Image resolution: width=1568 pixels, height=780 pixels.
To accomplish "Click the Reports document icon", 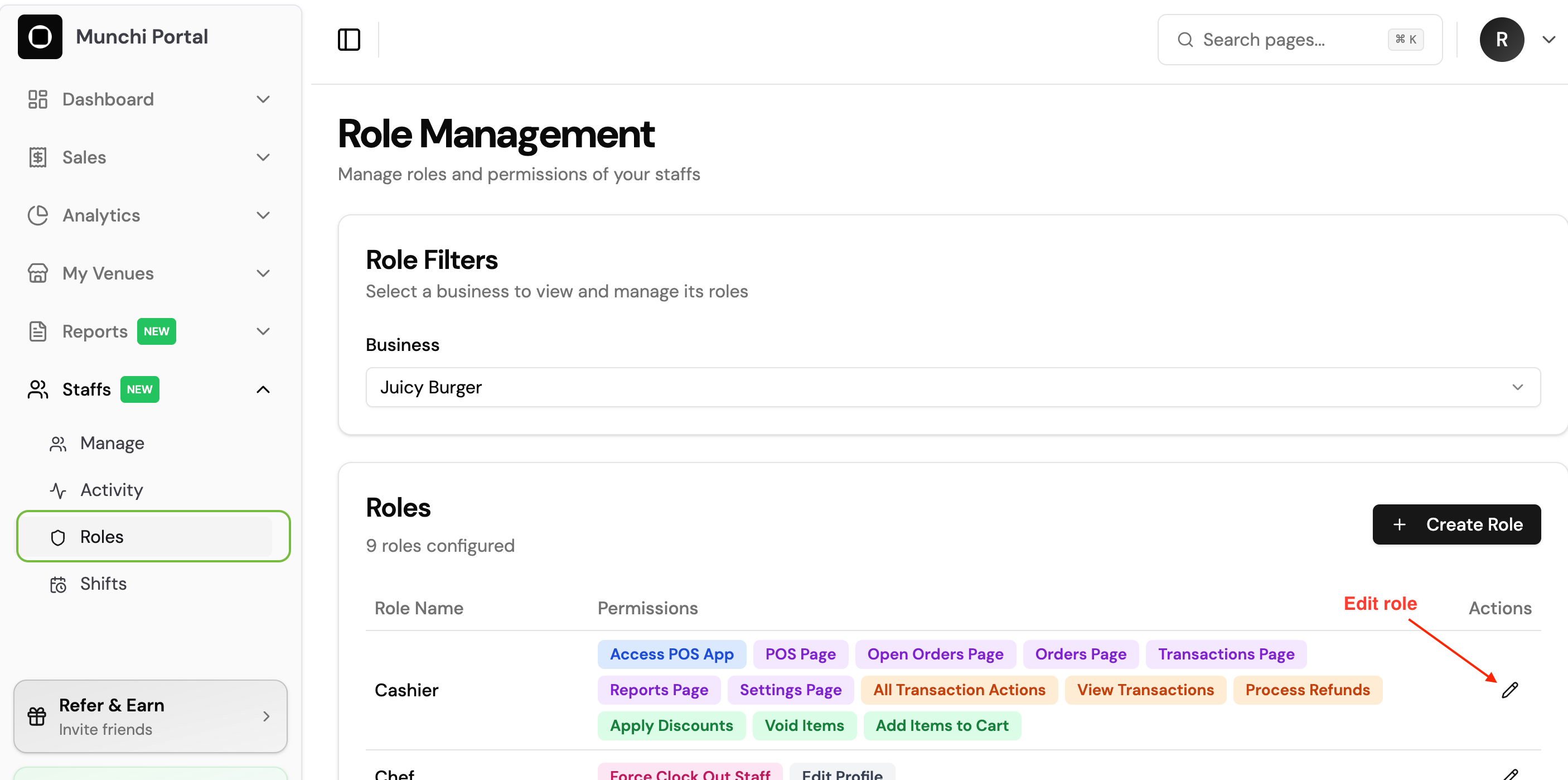I will [38, 331].
